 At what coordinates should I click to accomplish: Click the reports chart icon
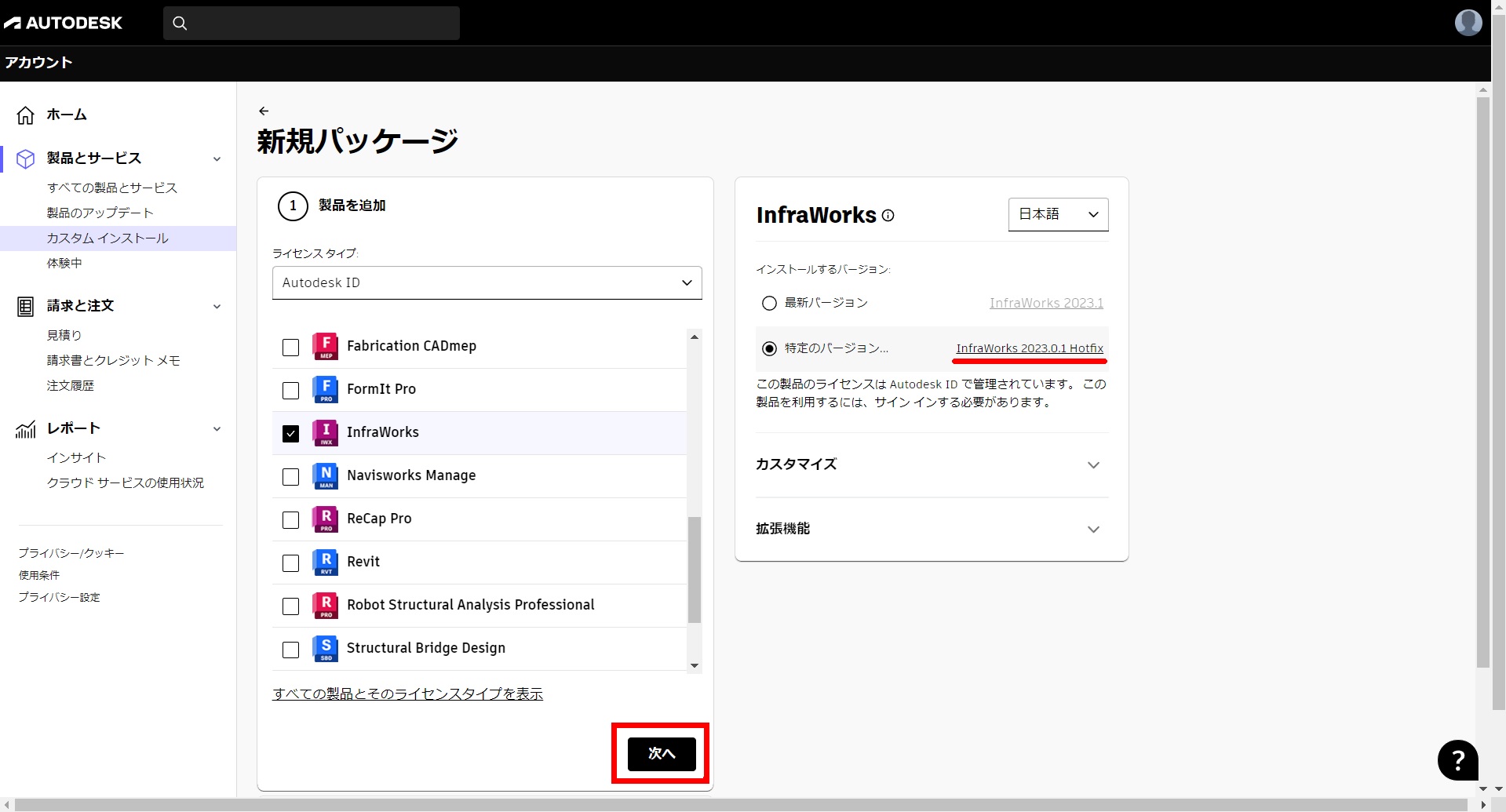[x=26, y=428]
